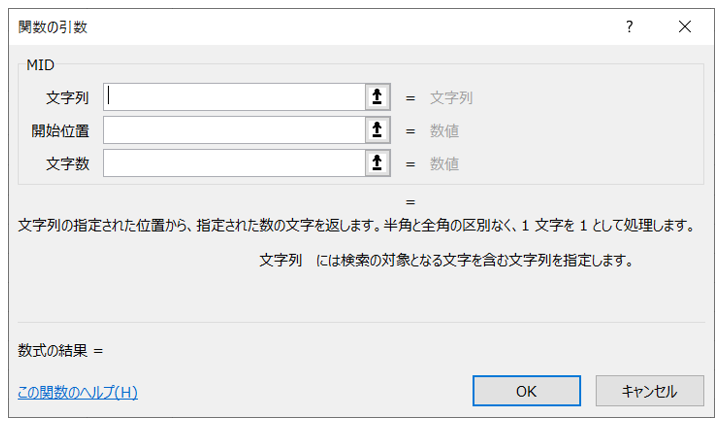Click the 開始位置 argument label

[60, 131]
